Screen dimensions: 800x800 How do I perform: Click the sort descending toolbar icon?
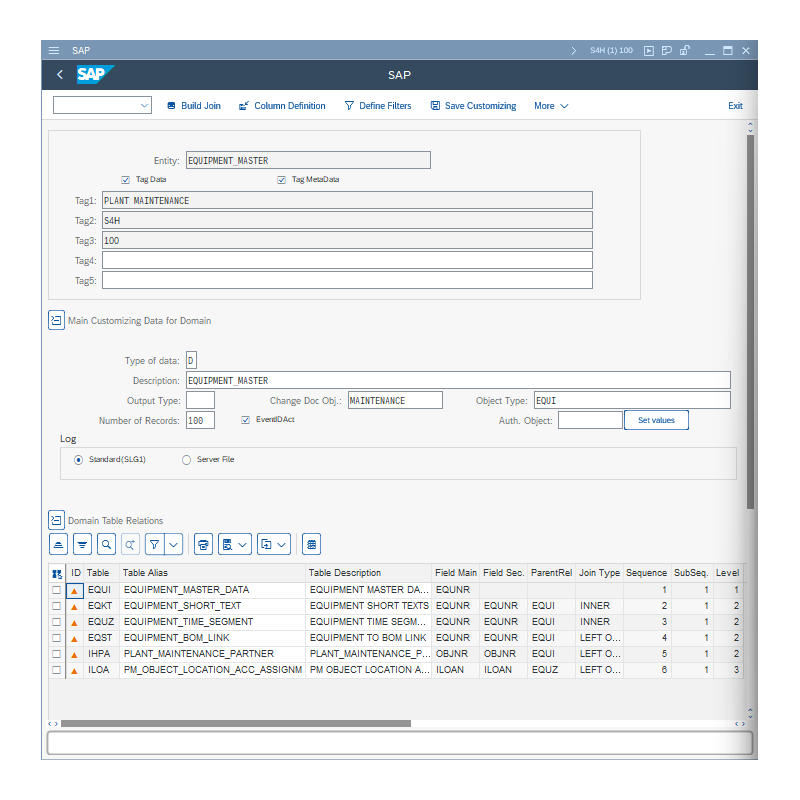(x=82, y=544)
